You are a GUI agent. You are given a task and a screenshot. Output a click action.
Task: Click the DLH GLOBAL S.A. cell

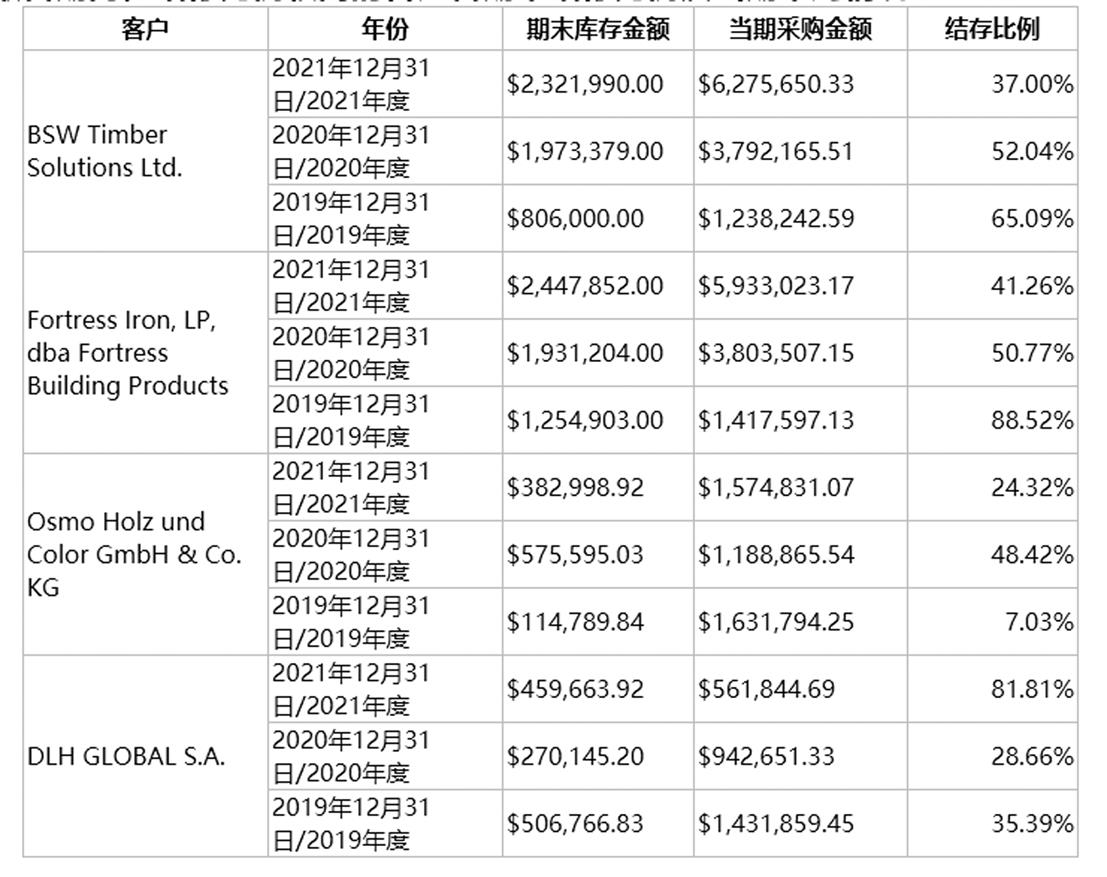click(x=126, y=756)
